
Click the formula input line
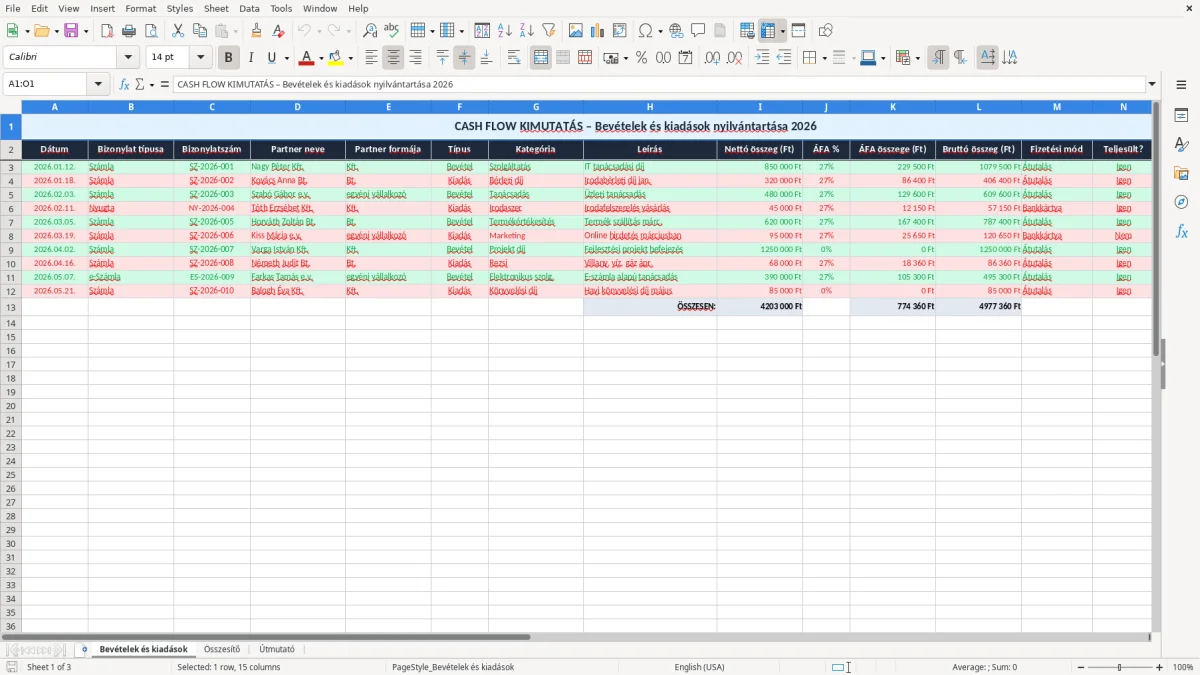click(659, 84)
